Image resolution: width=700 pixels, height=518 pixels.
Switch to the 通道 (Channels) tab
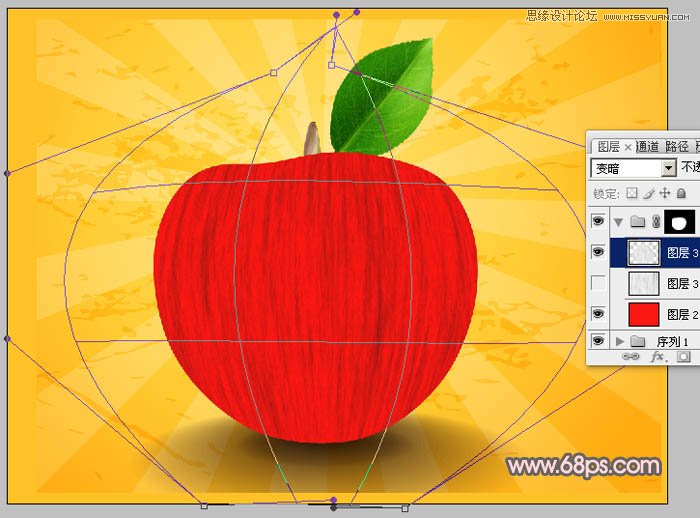[647, 146]
